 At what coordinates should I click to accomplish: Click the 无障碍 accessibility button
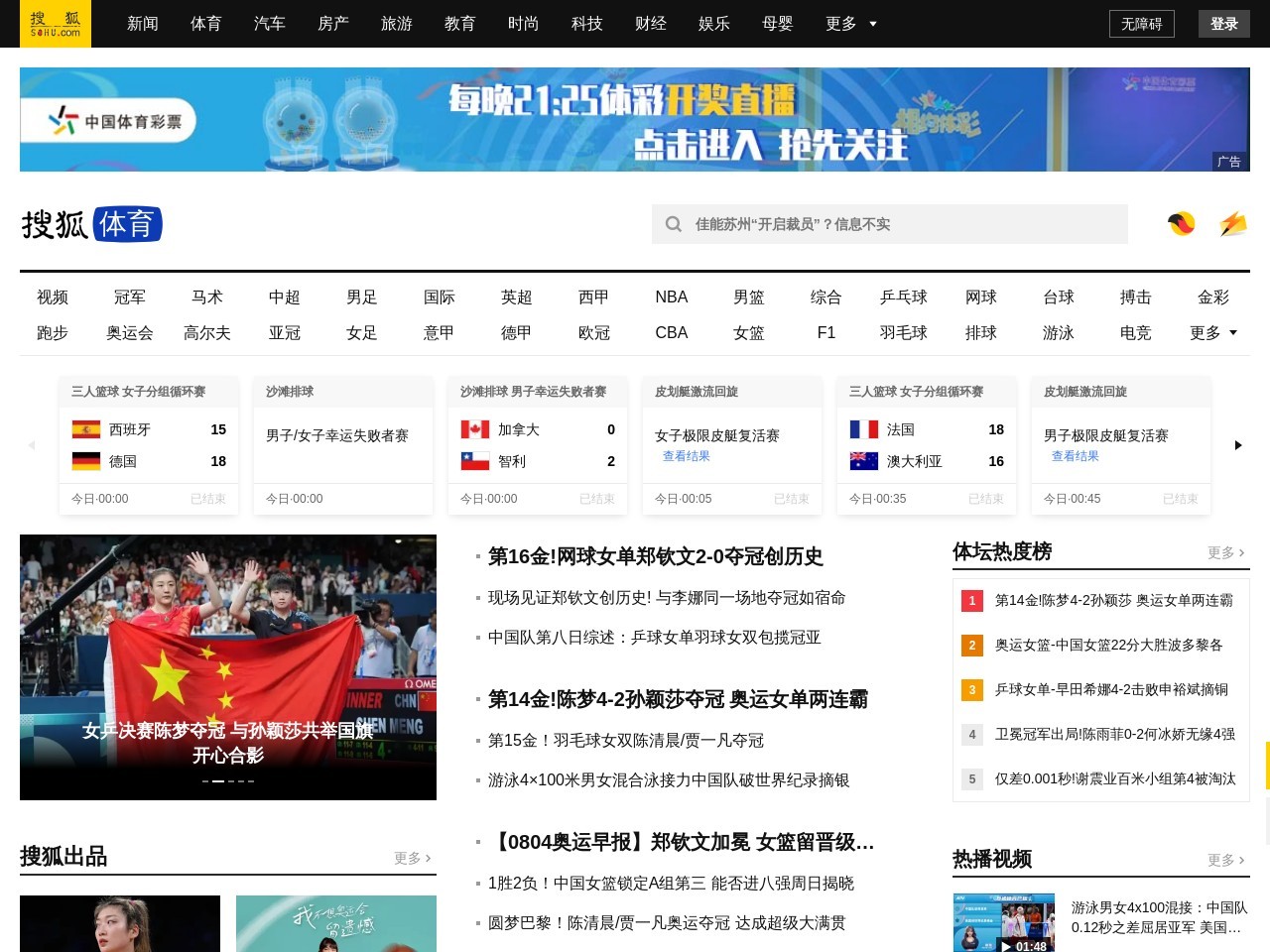(1141, 24)
